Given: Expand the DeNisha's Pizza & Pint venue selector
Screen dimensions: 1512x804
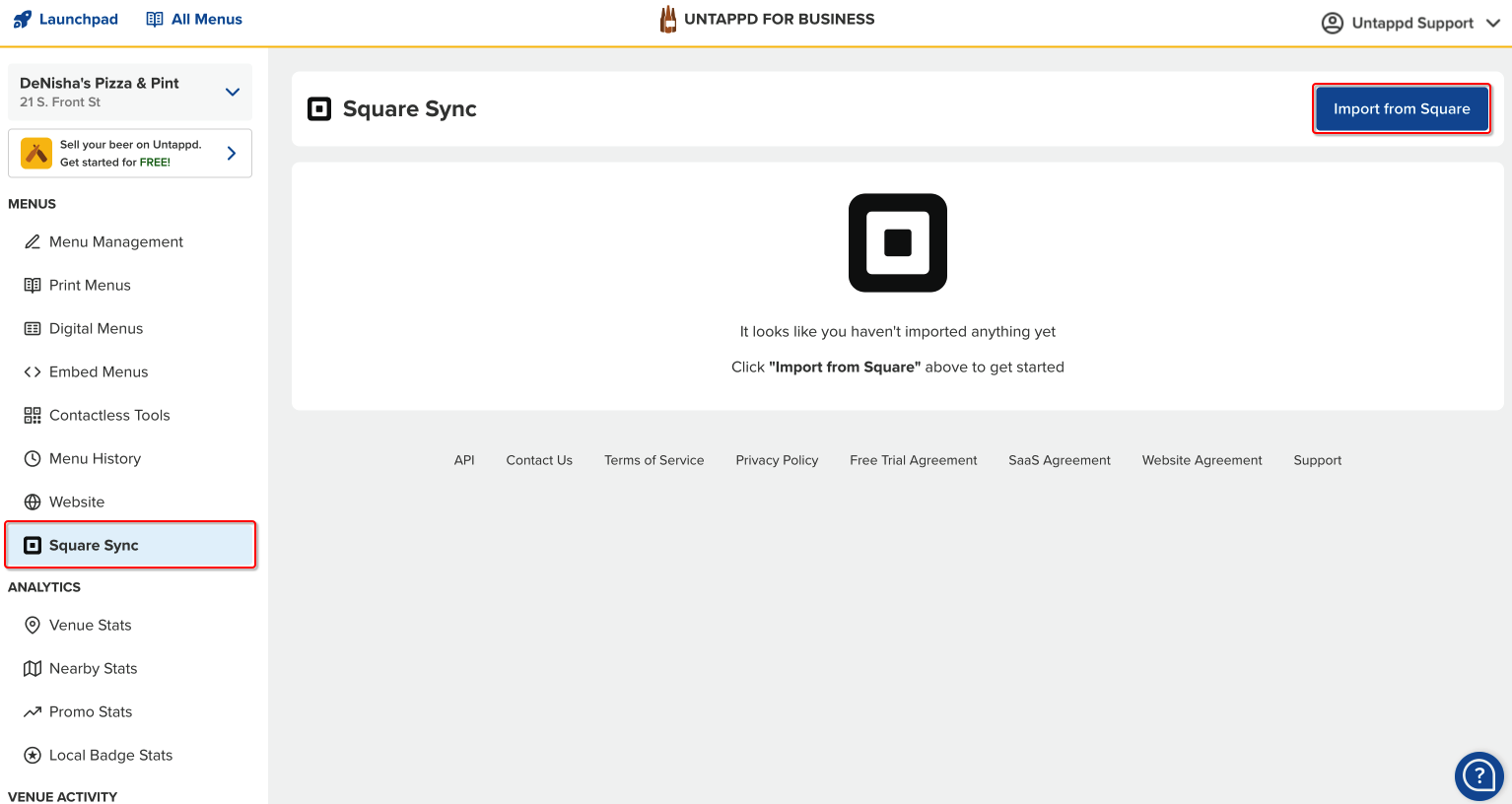Looking at the screenshot, I should click(233, 93).
